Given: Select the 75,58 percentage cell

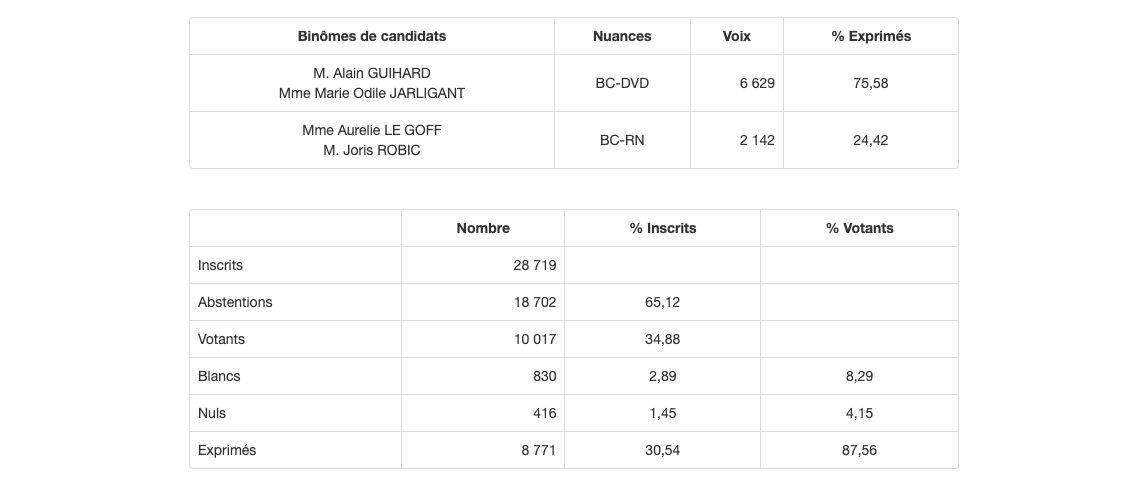Looking at the screenshot, I should [x=871, y=83].
